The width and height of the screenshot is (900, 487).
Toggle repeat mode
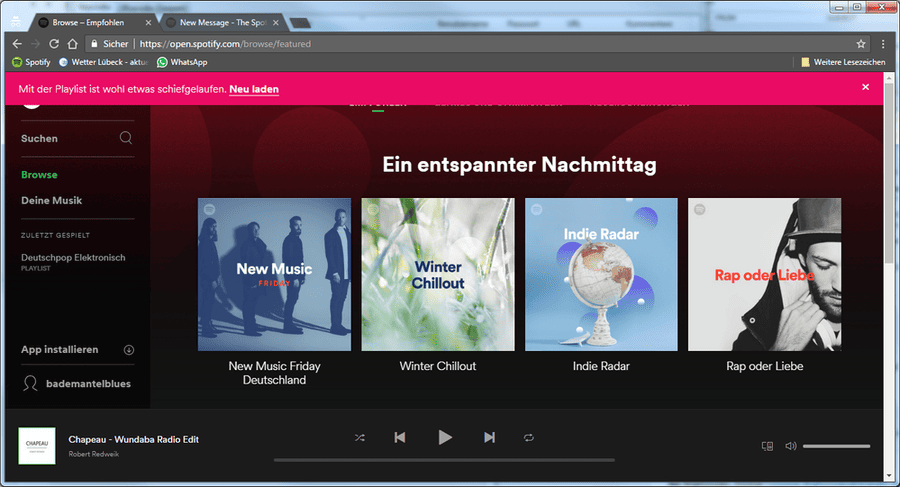[529, 438]
